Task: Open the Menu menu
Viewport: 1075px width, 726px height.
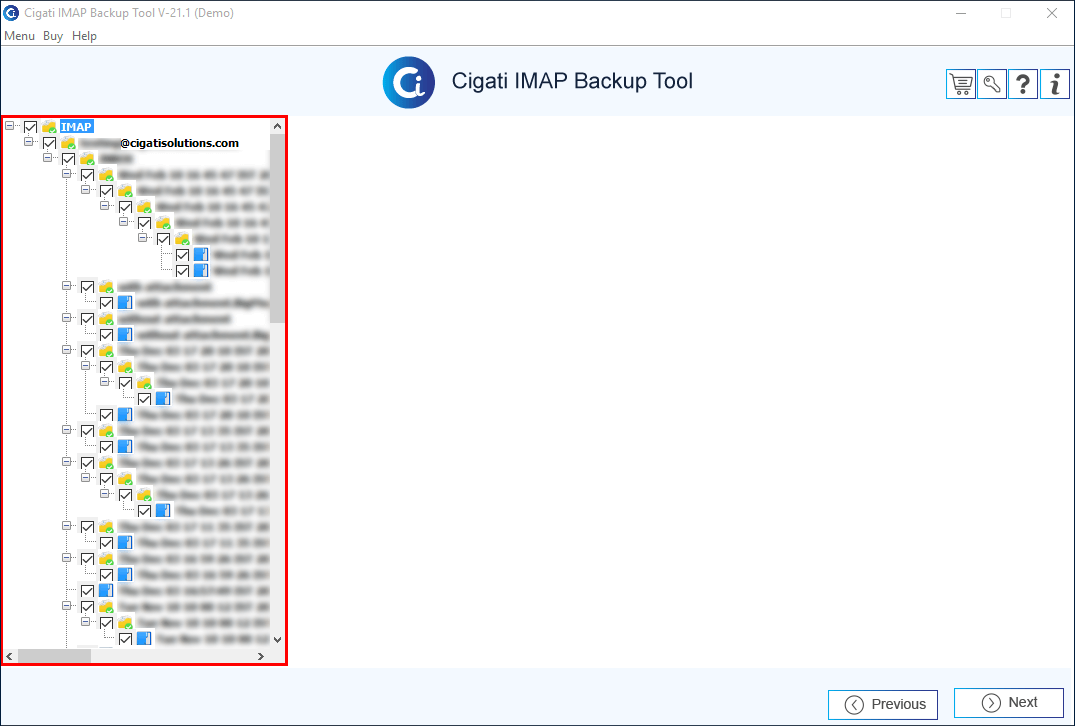Action: pyautogui.click(x=19, y=36)
